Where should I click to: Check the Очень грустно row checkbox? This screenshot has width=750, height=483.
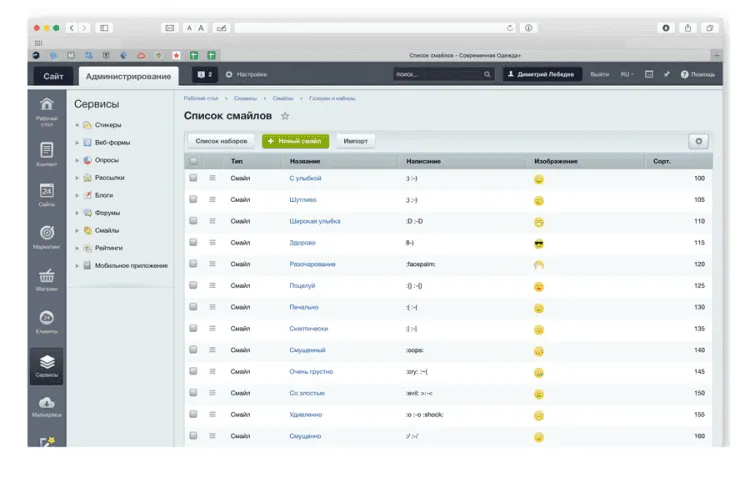click(x=193, y=372)
